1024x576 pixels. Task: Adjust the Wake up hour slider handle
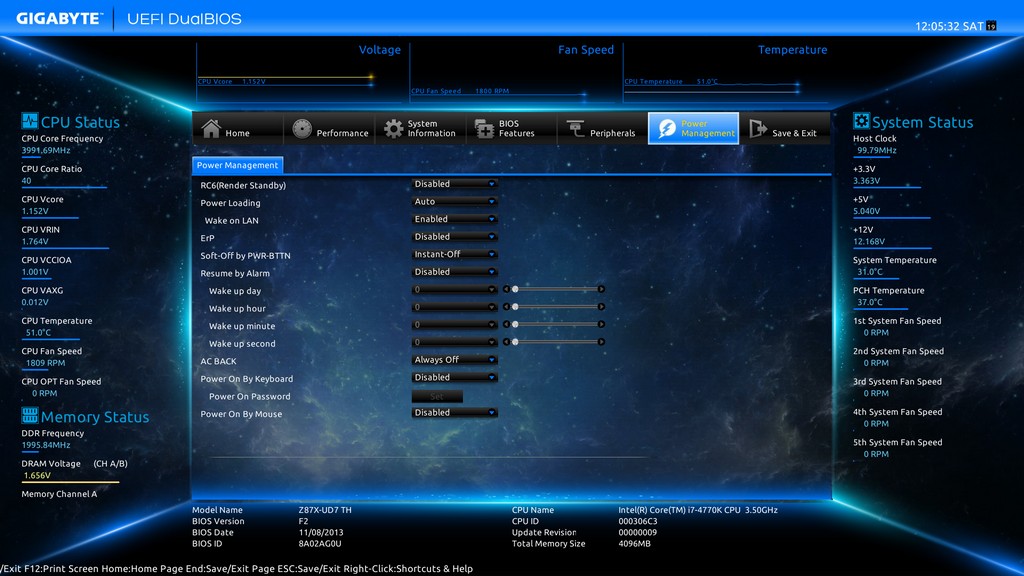click(x=515, y=306)
